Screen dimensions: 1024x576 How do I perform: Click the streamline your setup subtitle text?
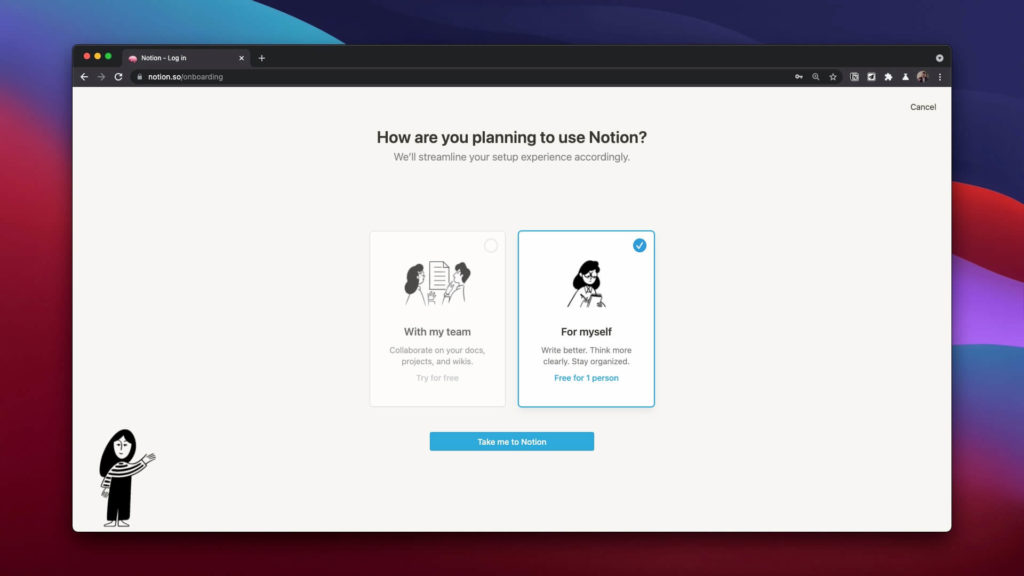pyautogui.click(x=512, y=157)
